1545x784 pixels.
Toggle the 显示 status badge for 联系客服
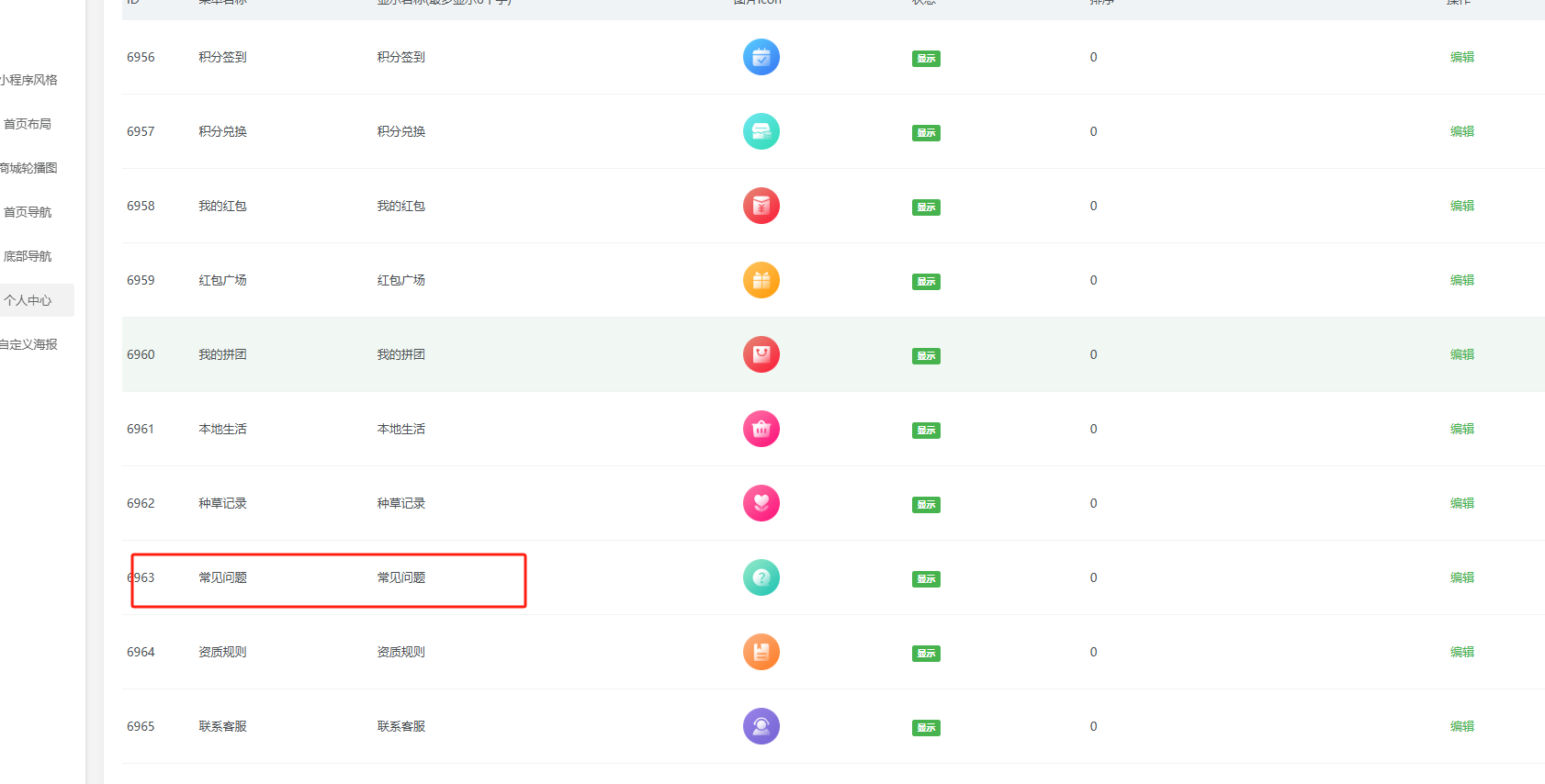click(926, 728)
